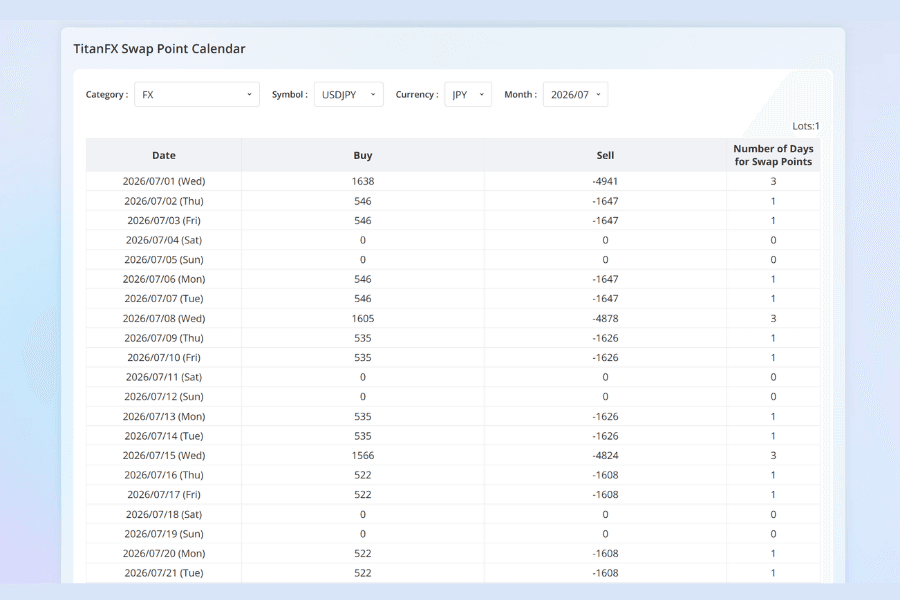This screenshot has height=600, width=900.
Task: Select the 2026/07/12 (Sun) date cell
Action: (164, 397)
